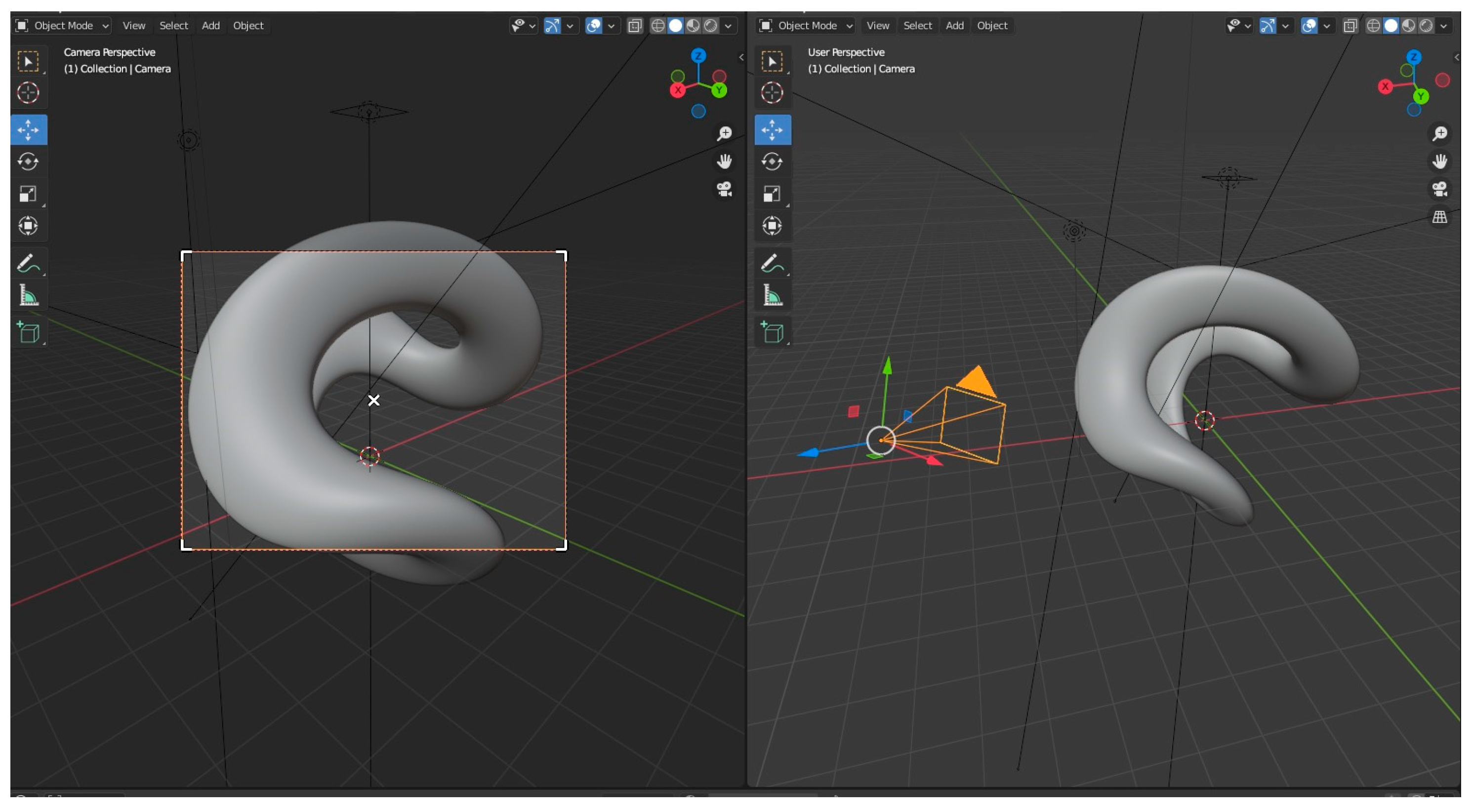
Task: Enable wireframe shading in right viewport
Action: click(1373, 26)
